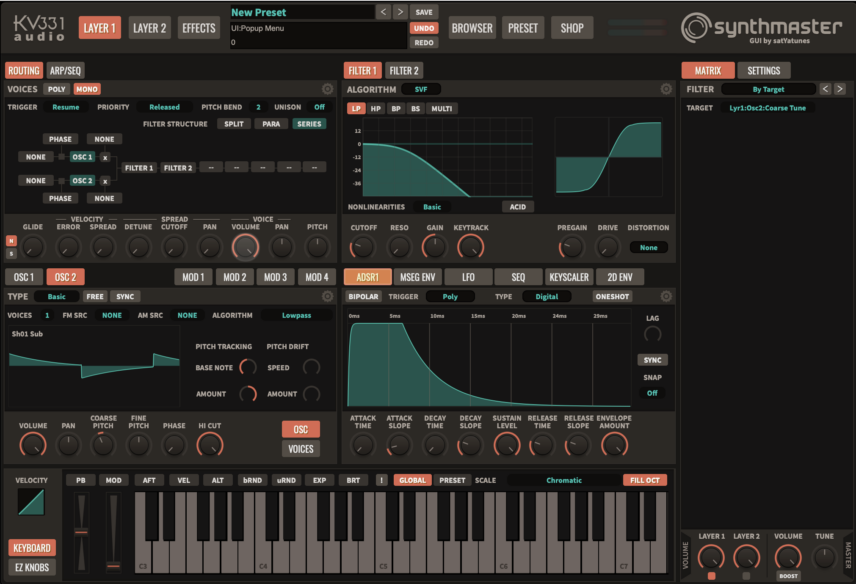Viewport: 856px width, 584px height.
Task: Adjust the voice Volume knob
Action: click(x=246, y=247)
